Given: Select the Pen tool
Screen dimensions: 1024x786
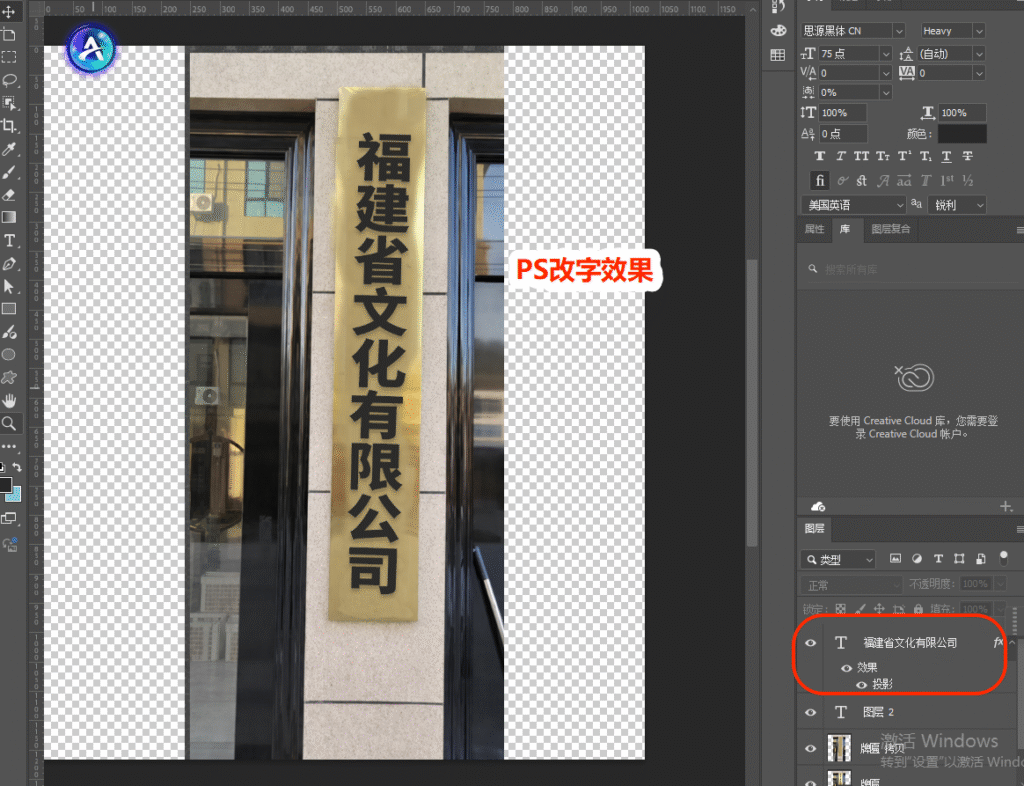Looking at the screenshot, I should click(x=9, y=264).
